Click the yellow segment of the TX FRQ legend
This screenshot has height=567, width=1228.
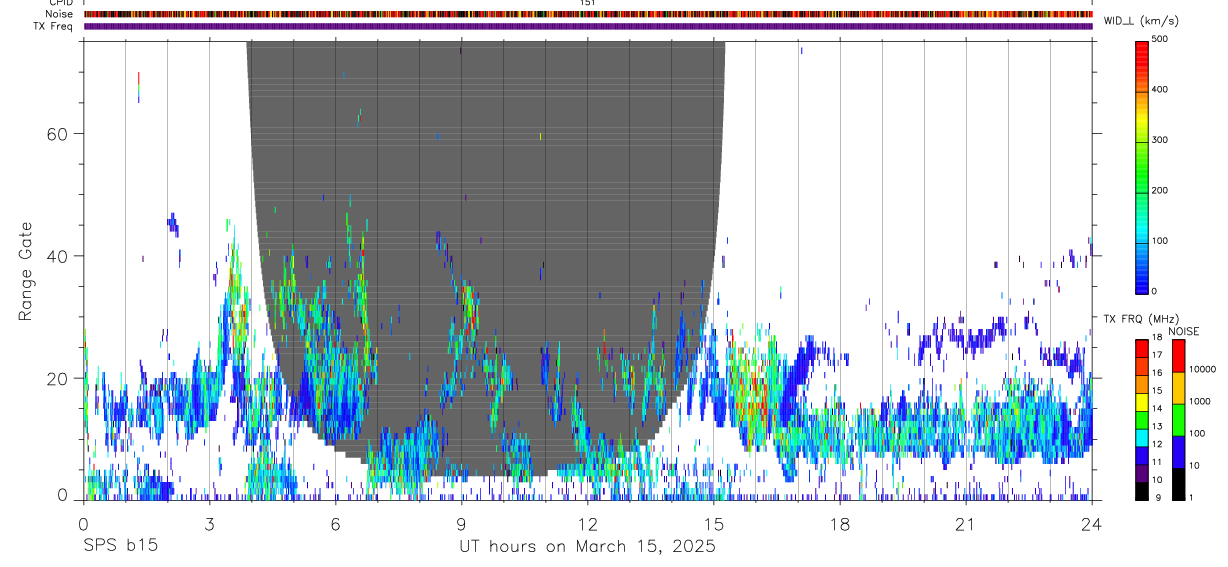pos(1141,400)
